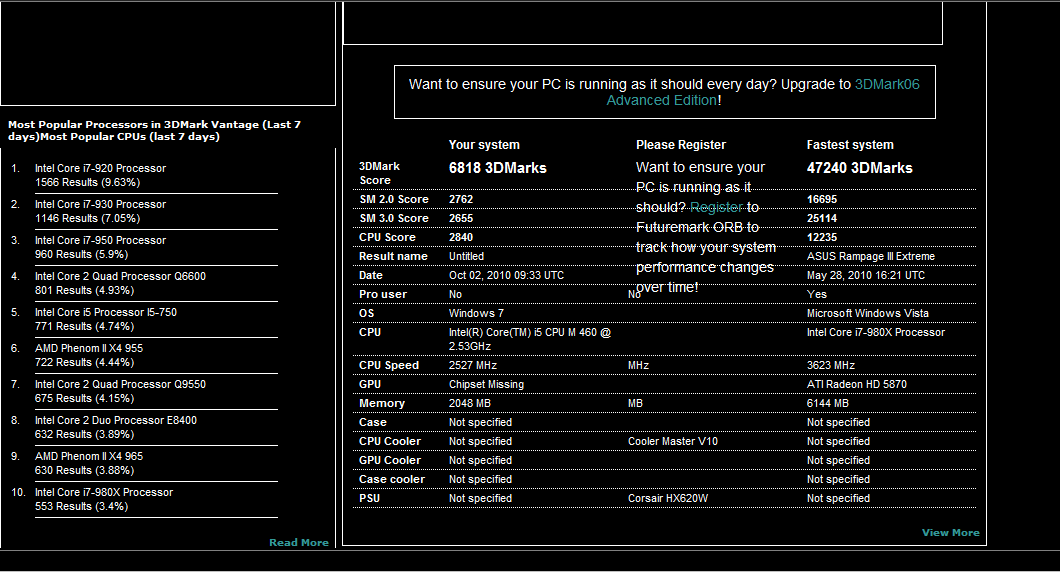Select Intel Core 2 Duo Processor E8400 entry

point(116,420)
